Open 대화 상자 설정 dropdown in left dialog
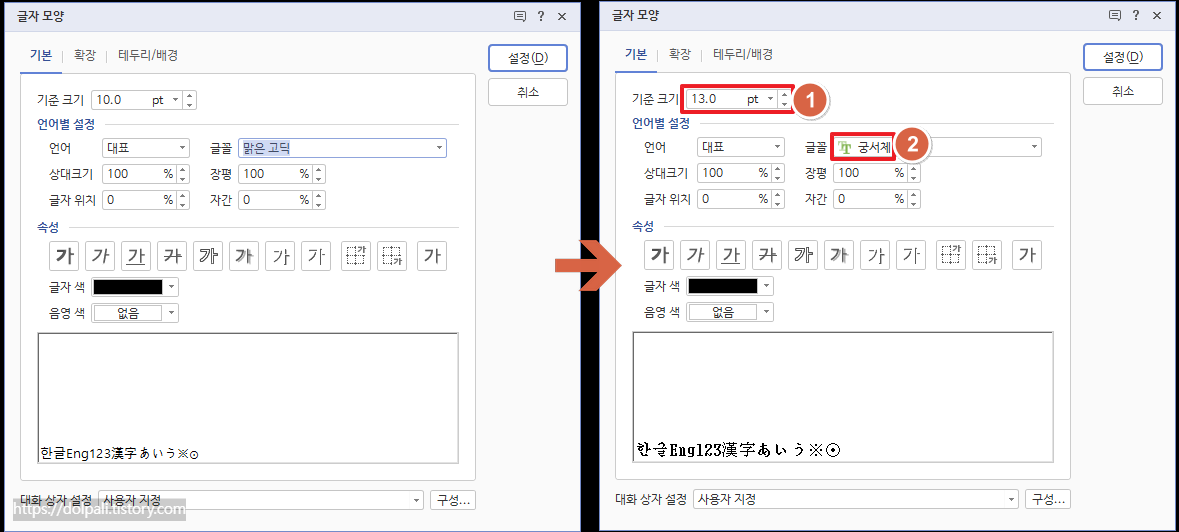The image size is (1179, 532). [261, 500]
